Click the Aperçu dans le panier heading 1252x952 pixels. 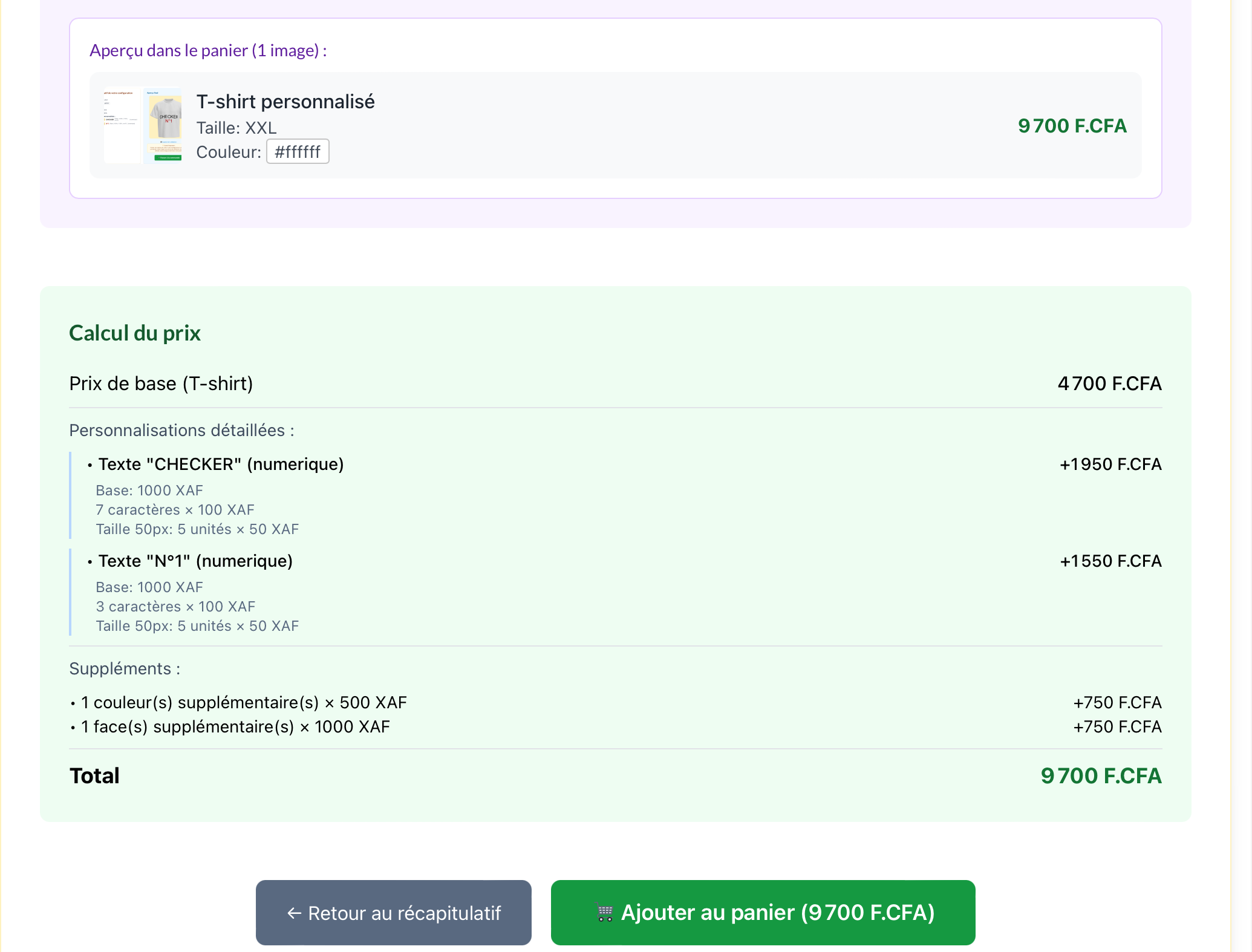[x=208, y=50]
